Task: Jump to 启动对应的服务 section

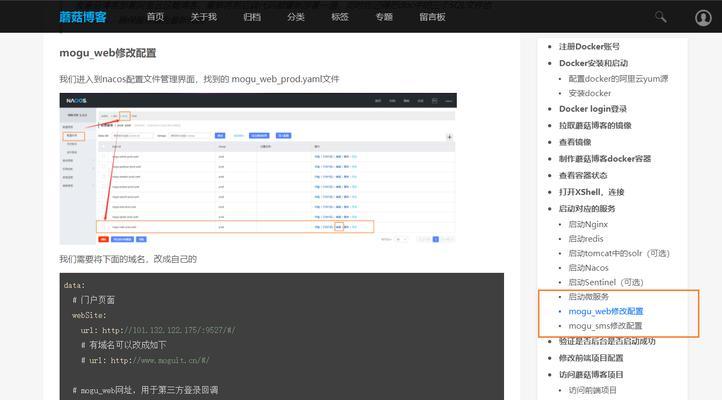Action: [x=587, y=209]
